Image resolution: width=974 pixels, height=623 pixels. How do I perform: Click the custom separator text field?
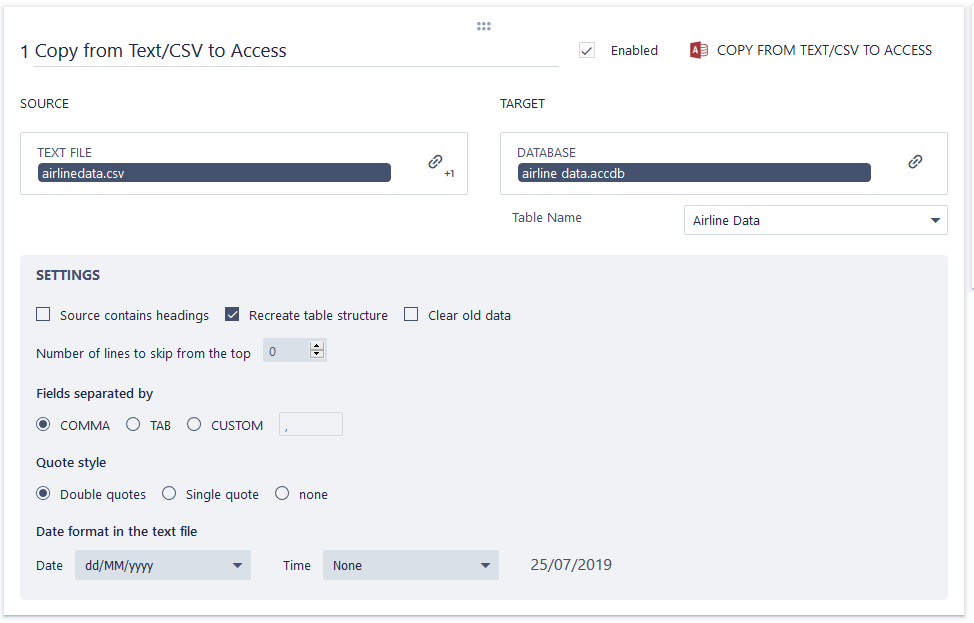click(x=311, y=425)
